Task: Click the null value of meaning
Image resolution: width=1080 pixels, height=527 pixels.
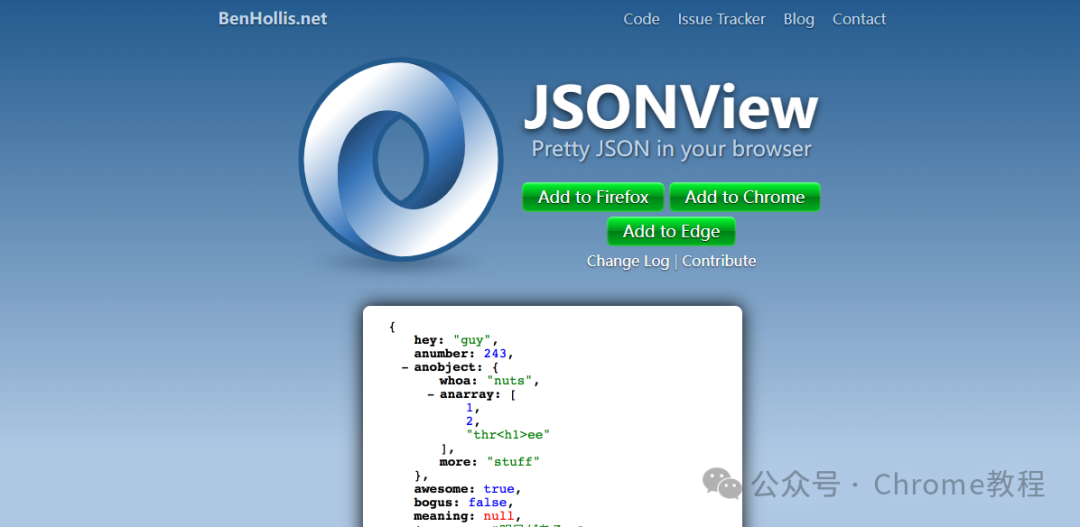Action: coord(499,515)
